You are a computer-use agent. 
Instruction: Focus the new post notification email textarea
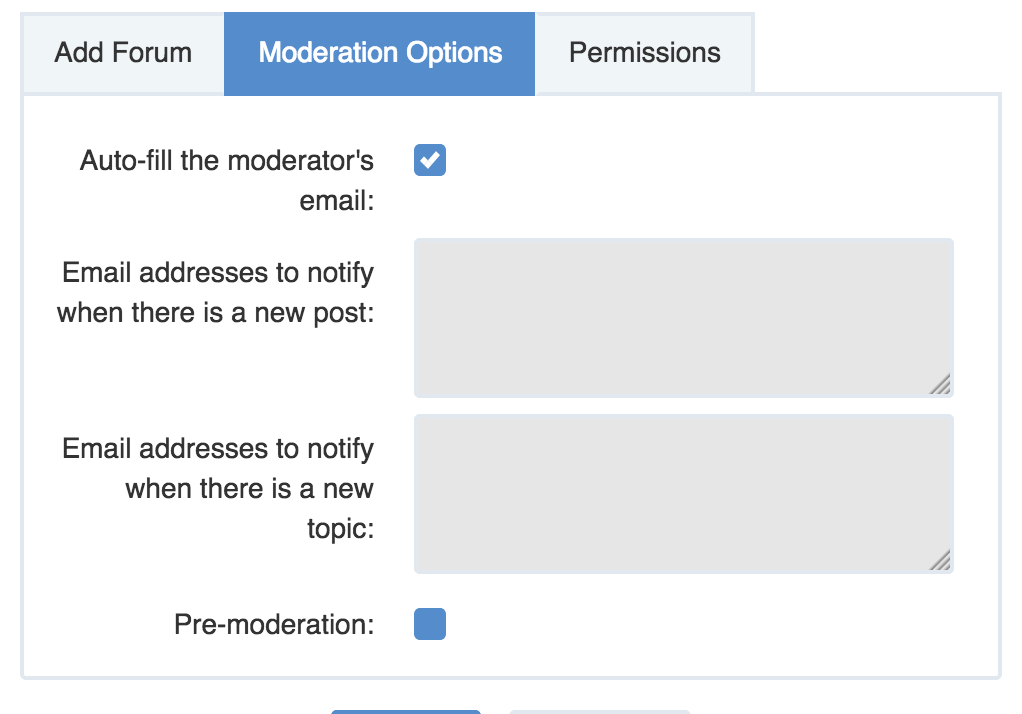683,315
